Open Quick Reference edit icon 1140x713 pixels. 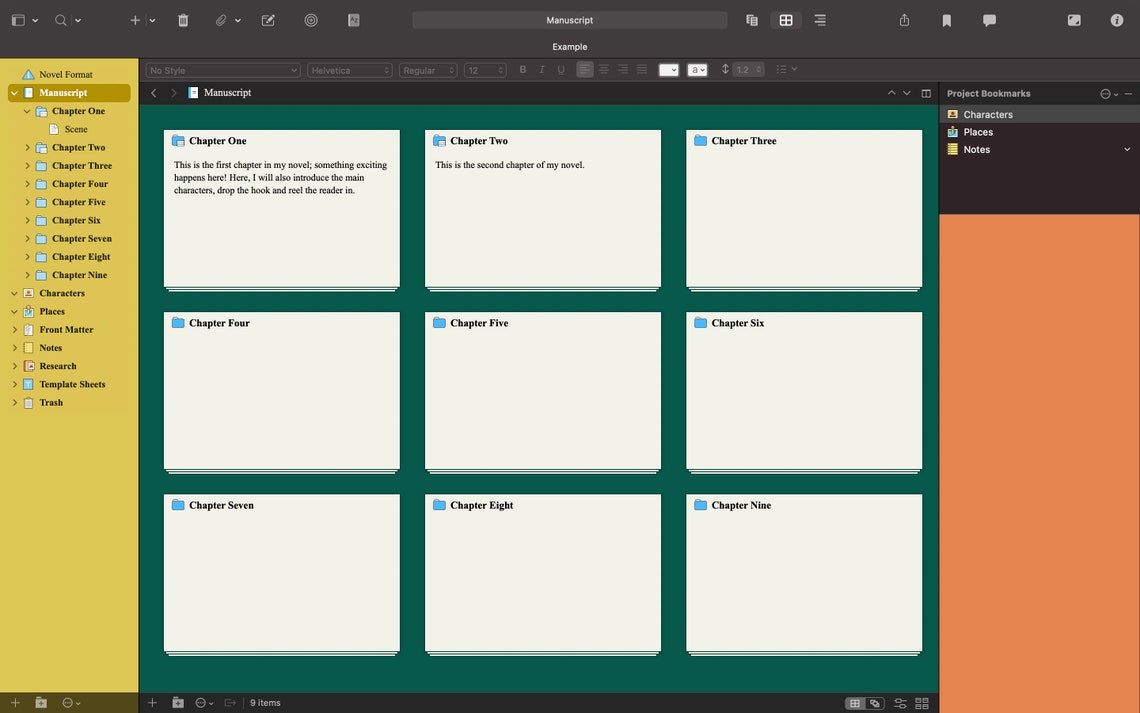click(268, 20)
